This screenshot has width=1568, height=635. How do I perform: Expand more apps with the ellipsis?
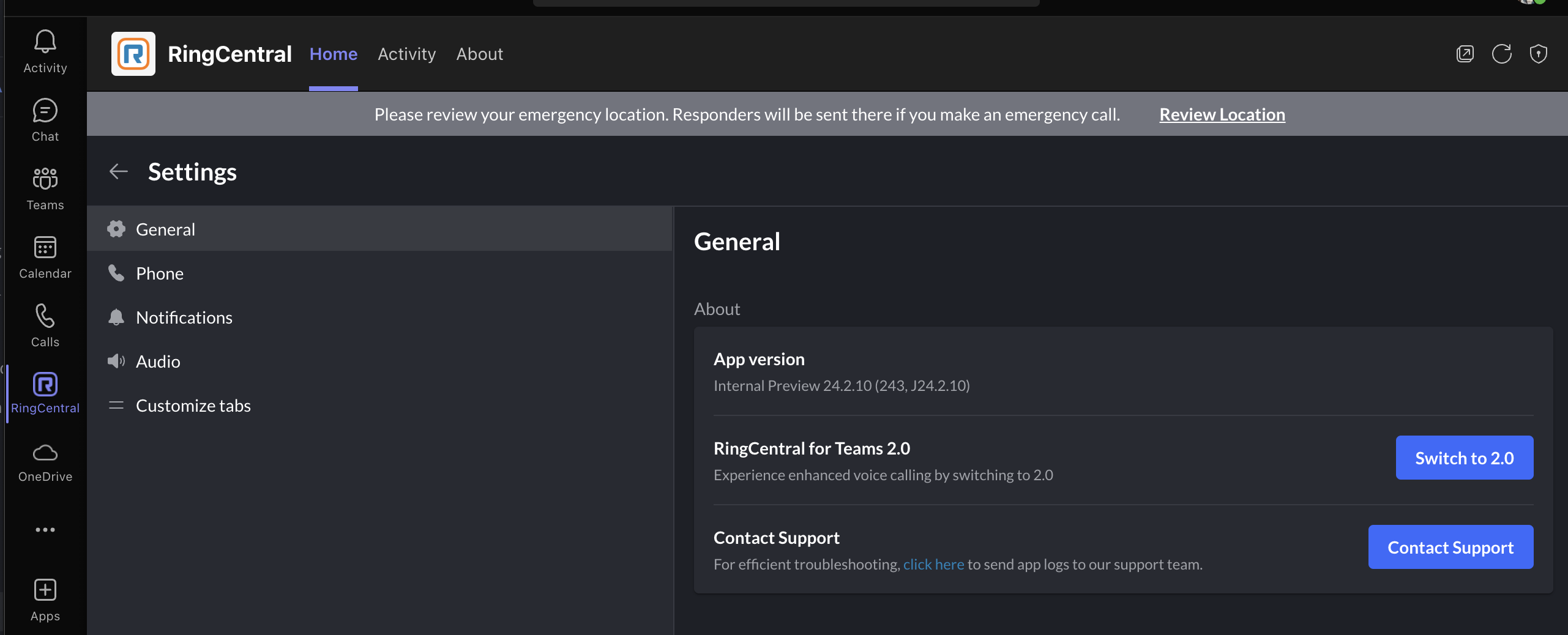click(x=45, y=529)
